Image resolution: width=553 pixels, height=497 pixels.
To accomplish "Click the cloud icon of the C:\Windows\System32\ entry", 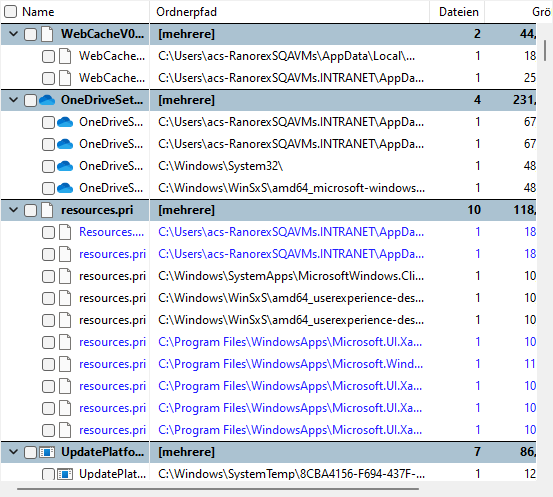I will tap(65, 166).
